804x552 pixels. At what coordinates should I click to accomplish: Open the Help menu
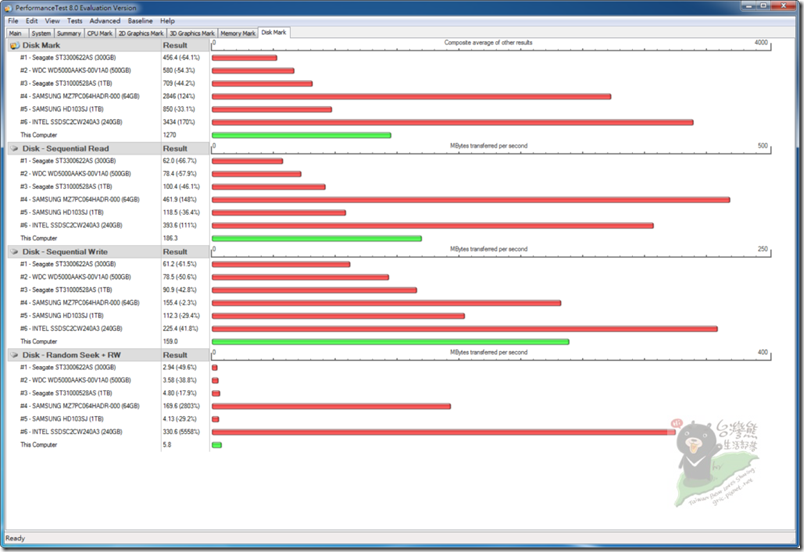tap(167, 21)
